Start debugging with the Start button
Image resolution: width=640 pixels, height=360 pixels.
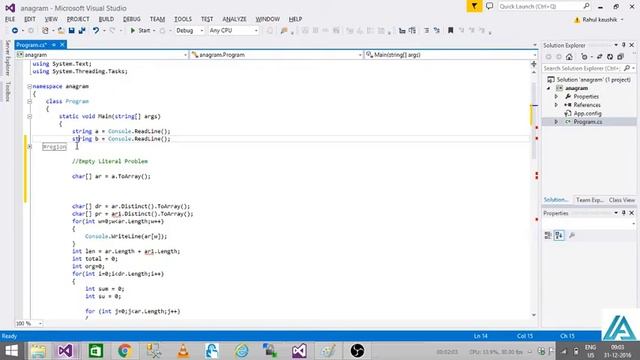point(140,31)
